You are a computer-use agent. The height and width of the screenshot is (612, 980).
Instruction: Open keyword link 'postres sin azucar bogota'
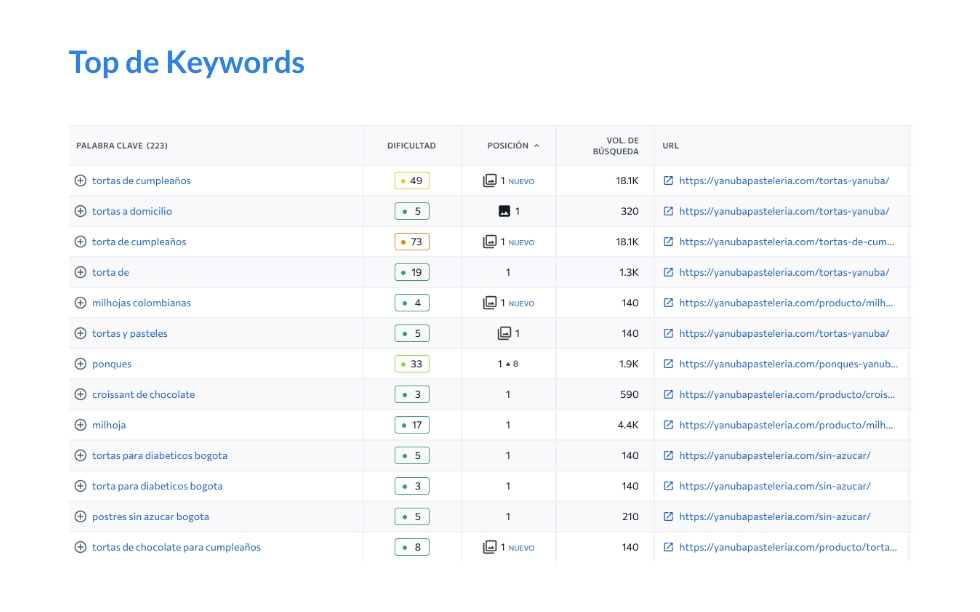(x=151, y=517)
